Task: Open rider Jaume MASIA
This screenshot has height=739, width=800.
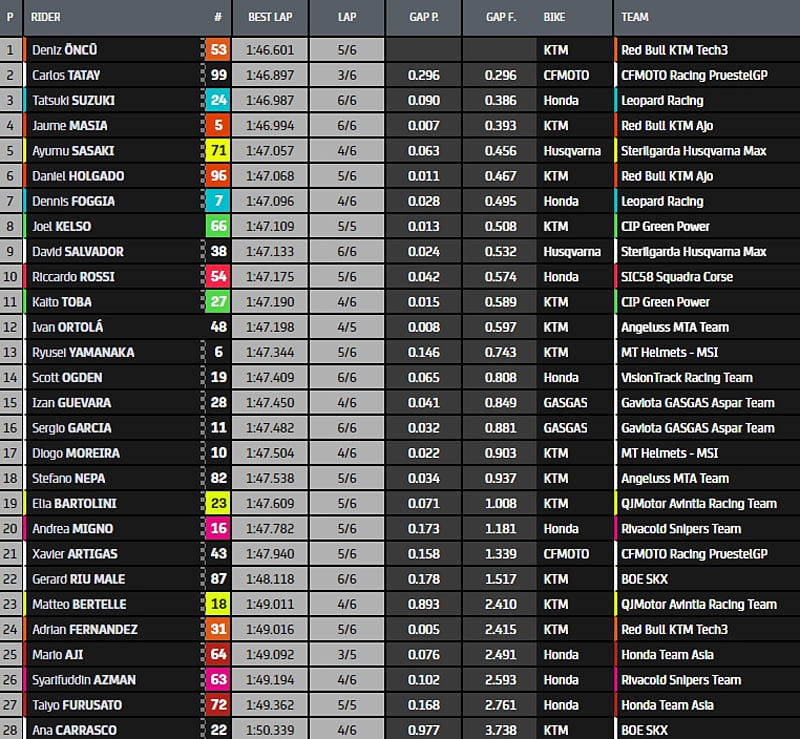Action: pyautogui.click(x=69, y=125)
